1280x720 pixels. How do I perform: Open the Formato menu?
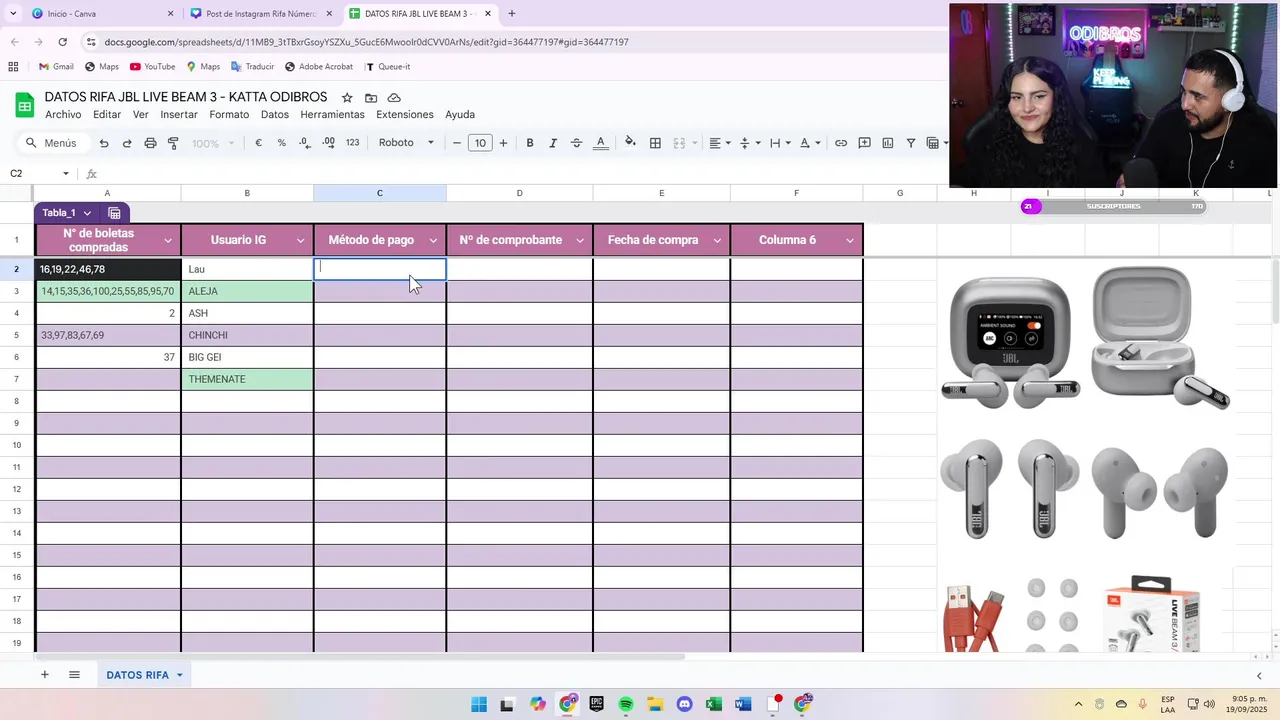tap(229, 114)
